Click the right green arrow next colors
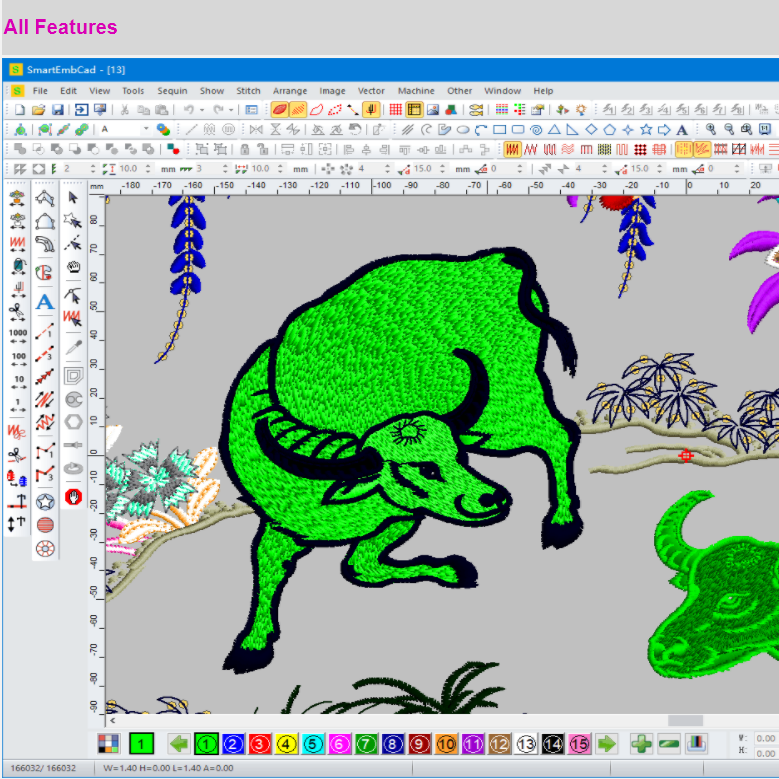Image resolution: width=779 pixels, height=779 pixels. coord(607,743)
